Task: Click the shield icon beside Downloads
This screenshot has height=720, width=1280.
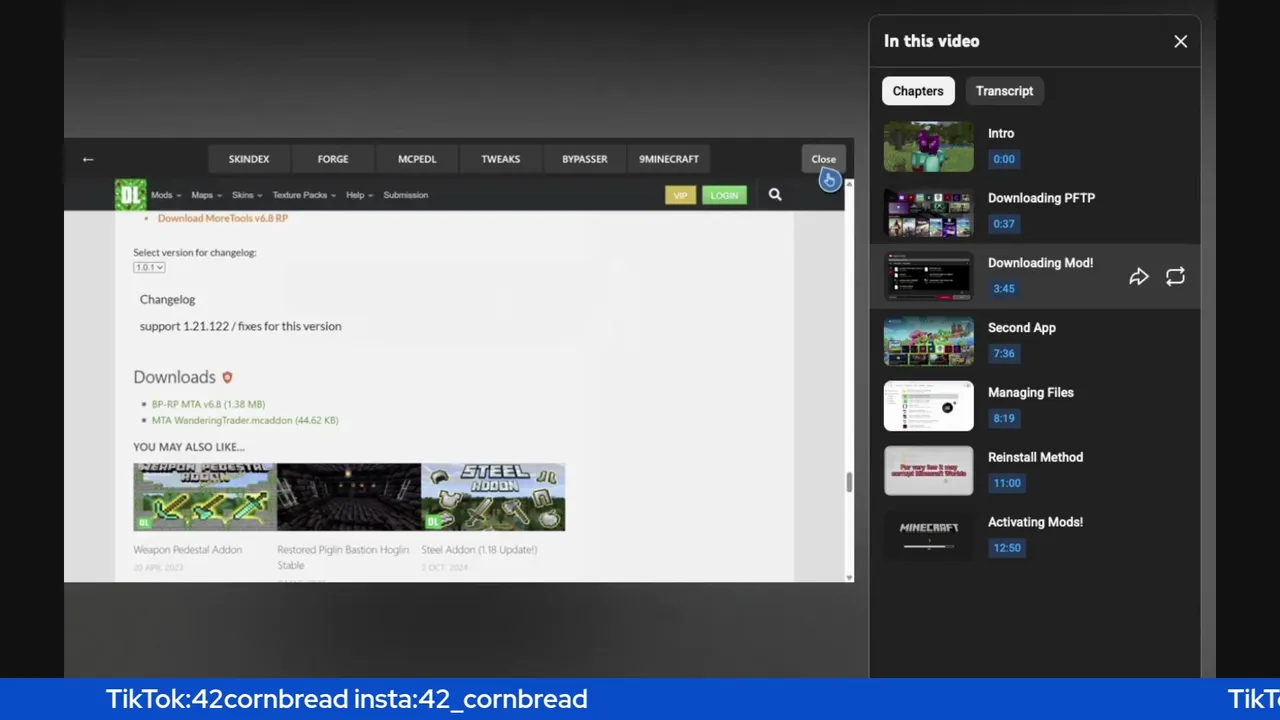Action: (227, 377)
